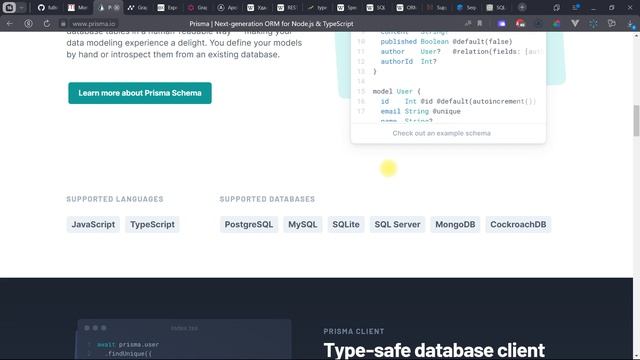This screenshot has width=640, height=360.
Task: Switch to the 'Apo' tab
Action: coord(227,8)
